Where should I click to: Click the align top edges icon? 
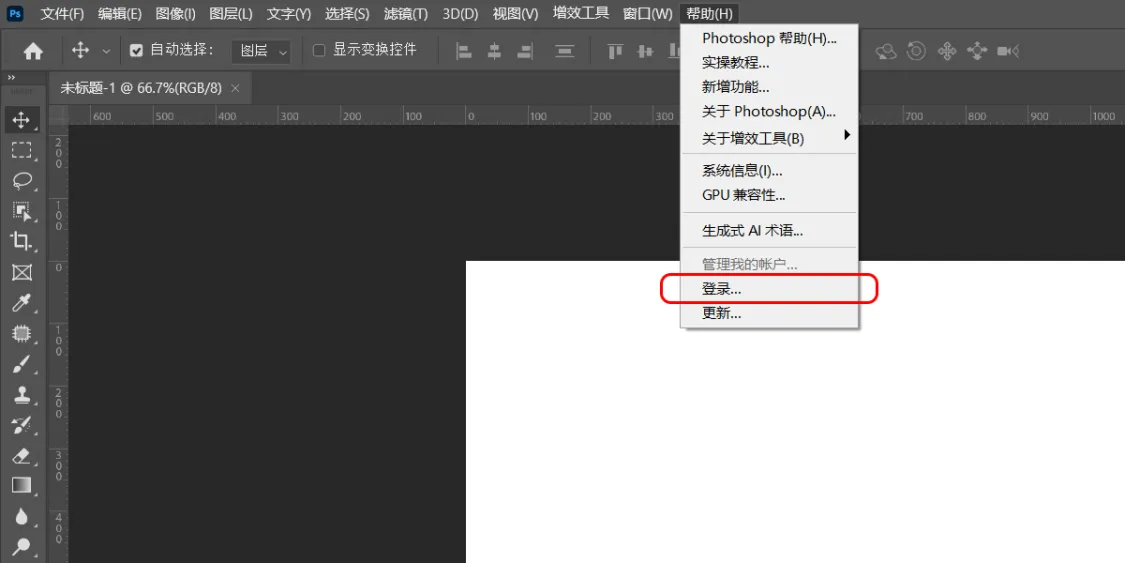tap(615, 51)
